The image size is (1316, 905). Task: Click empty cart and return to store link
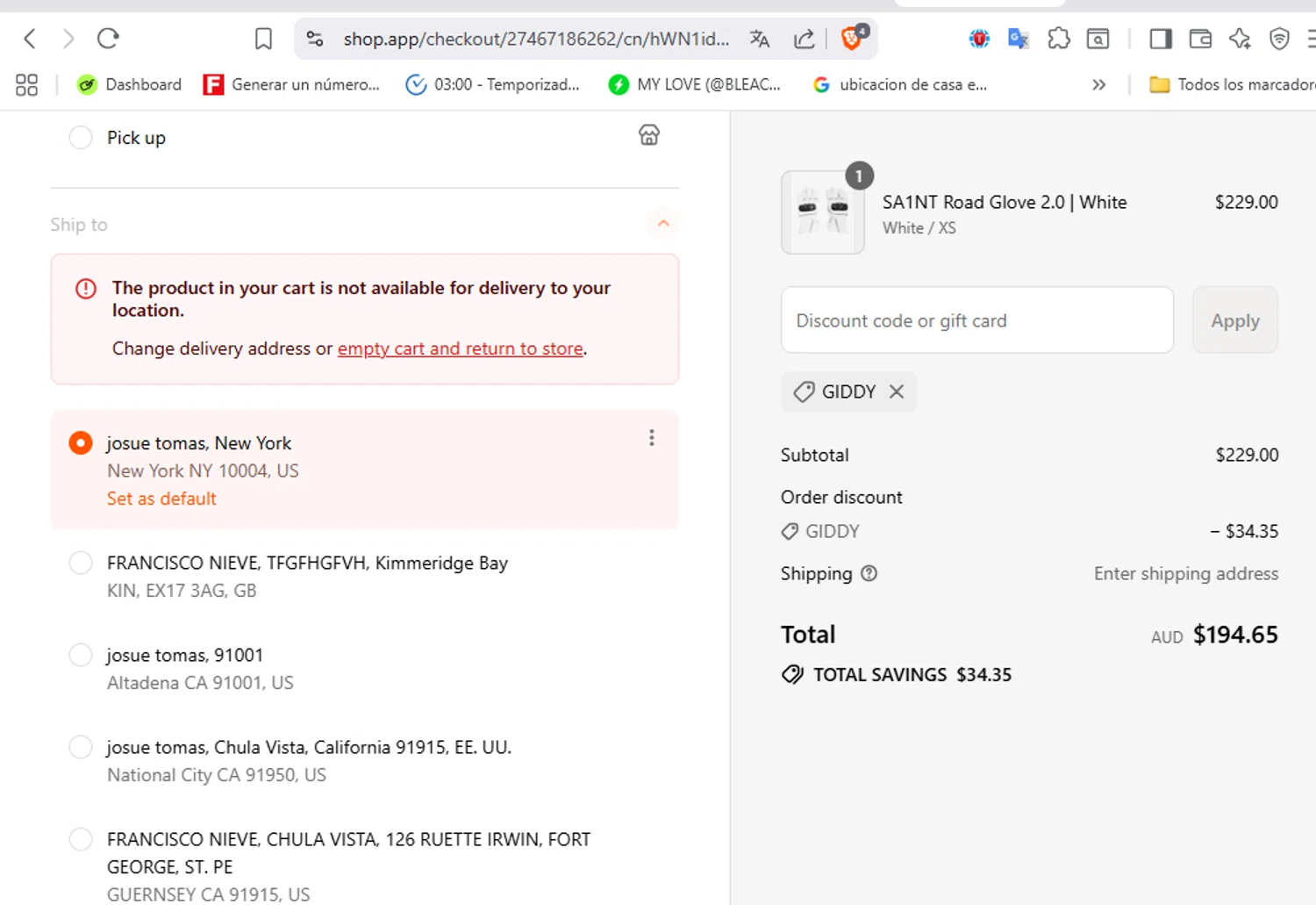461,348
